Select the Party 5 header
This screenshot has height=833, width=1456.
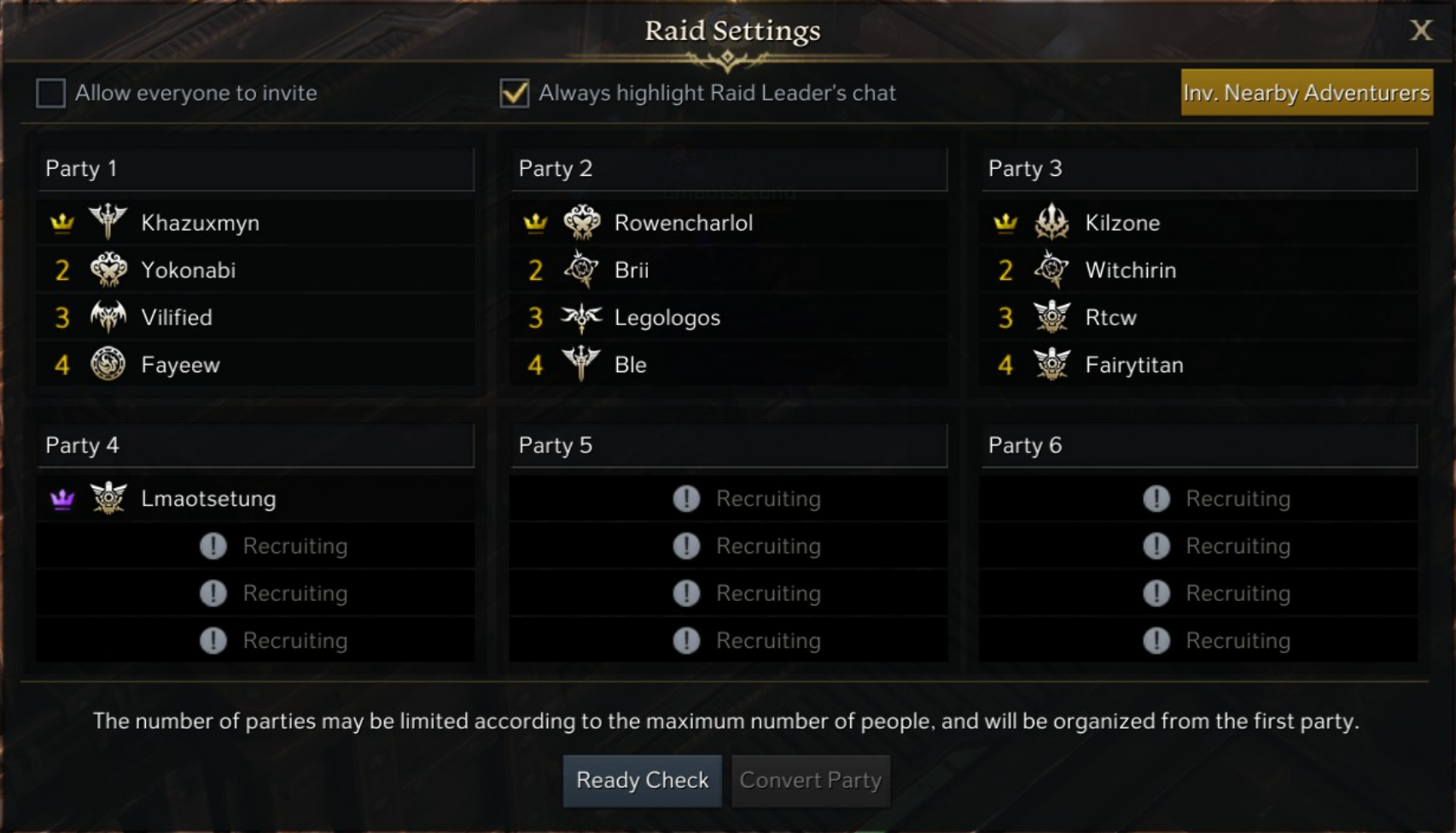pyautogui.click(x=728, y=446)
